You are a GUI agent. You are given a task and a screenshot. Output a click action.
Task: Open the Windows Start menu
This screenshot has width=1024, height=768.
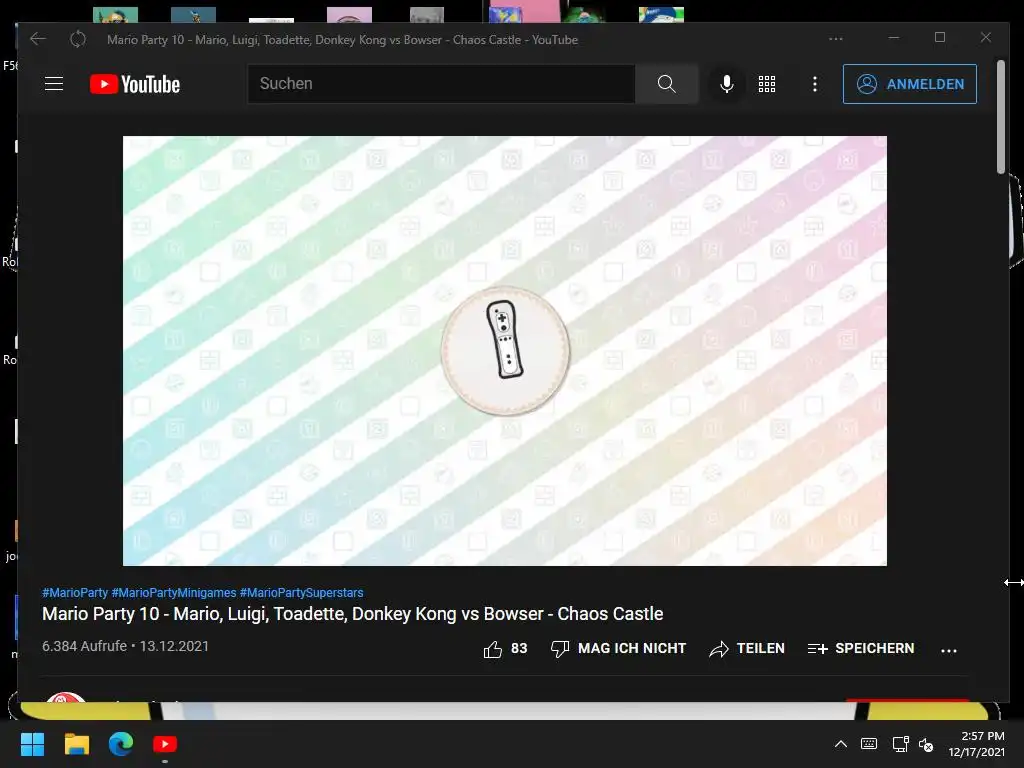tap(32, 744)
